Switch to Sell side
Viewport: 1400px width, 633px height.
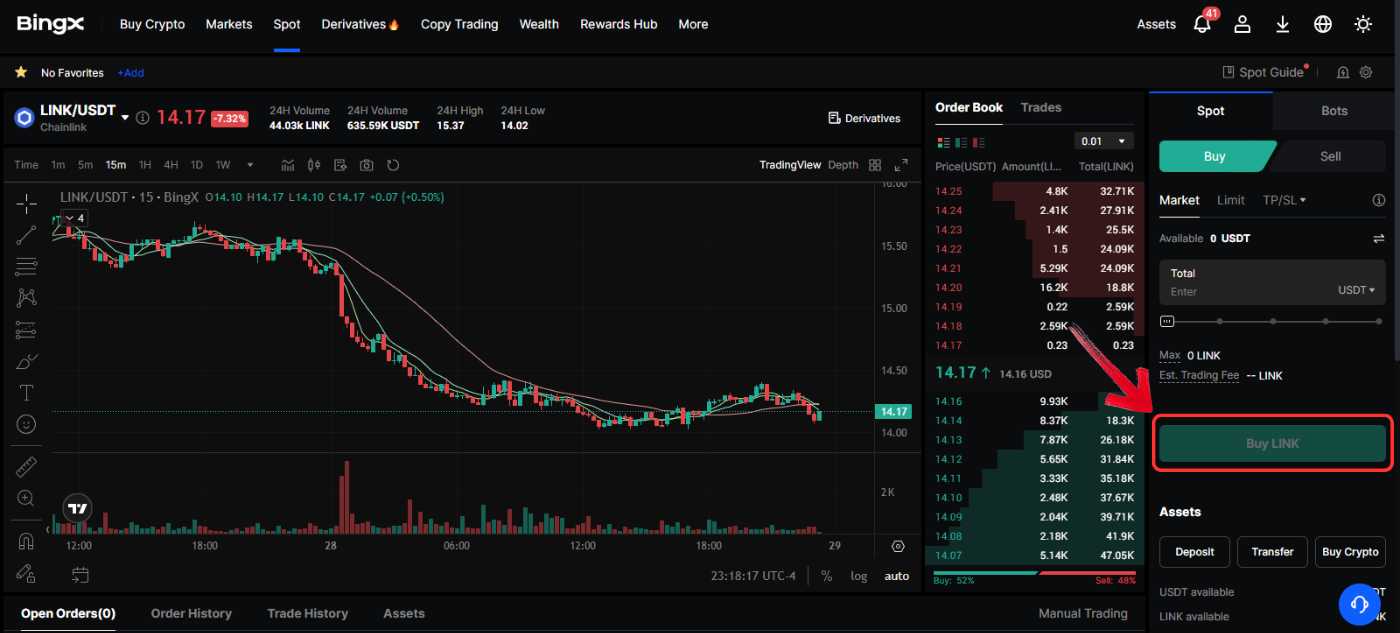[1331, 156]
